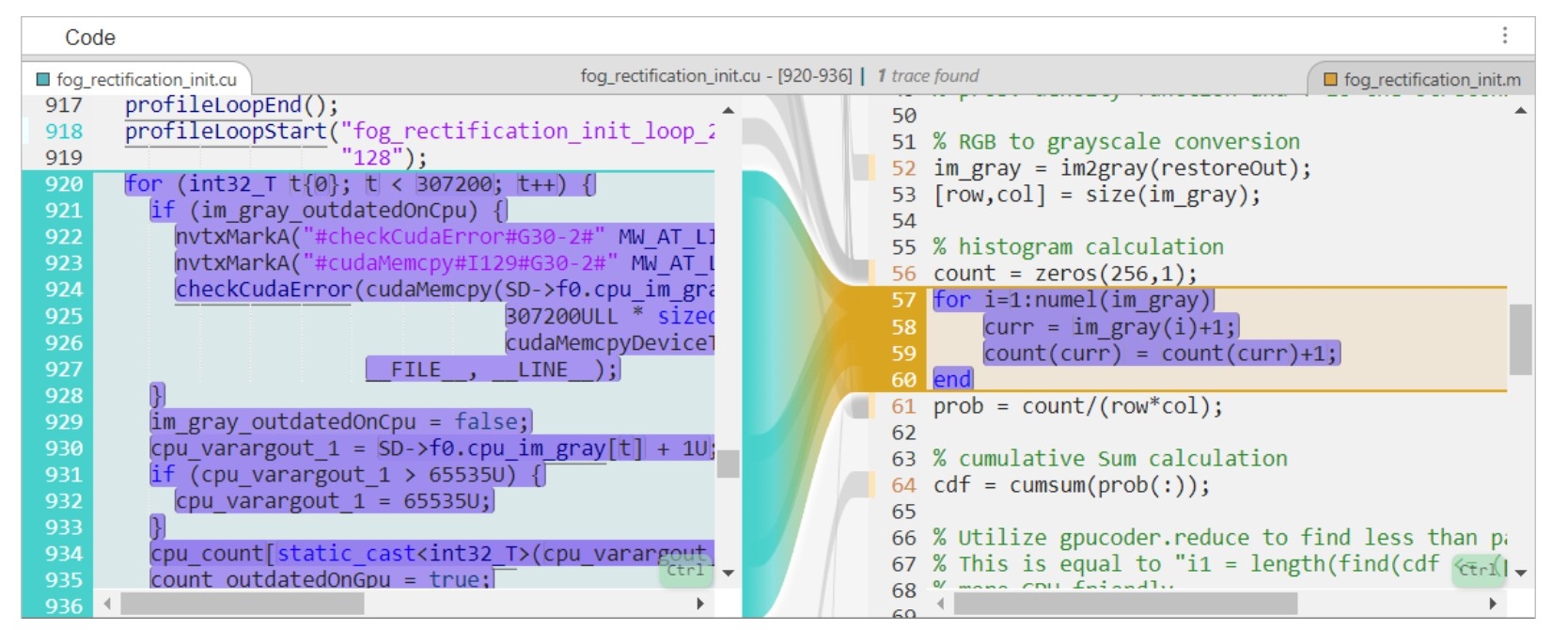The height and width of the screenshot is (630, 1568).
Task: Click right pane horizontal scrollbar thumb
Action: point(1125,604)
